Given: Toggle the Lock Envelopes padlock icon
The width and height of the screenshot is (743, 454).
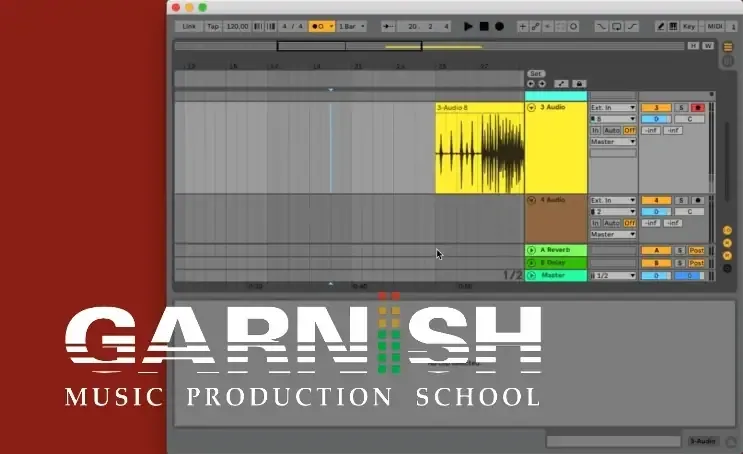Looking at the screenshot, I should [x=579, y=84].
